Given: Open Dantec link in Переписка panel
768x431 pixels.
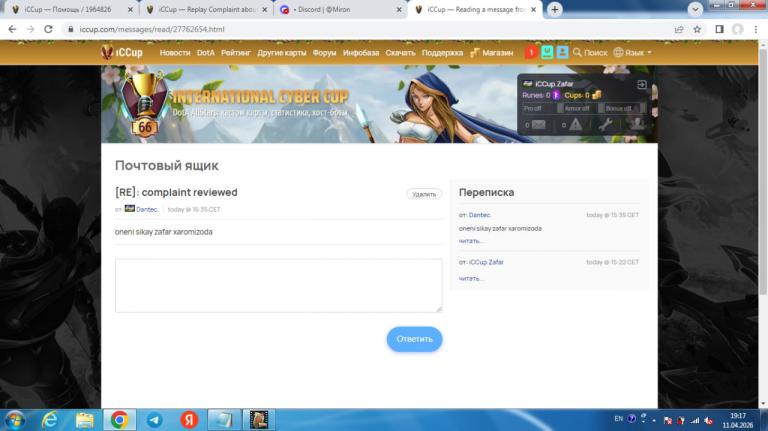Looking at the screenshot, I should [480, 215].
